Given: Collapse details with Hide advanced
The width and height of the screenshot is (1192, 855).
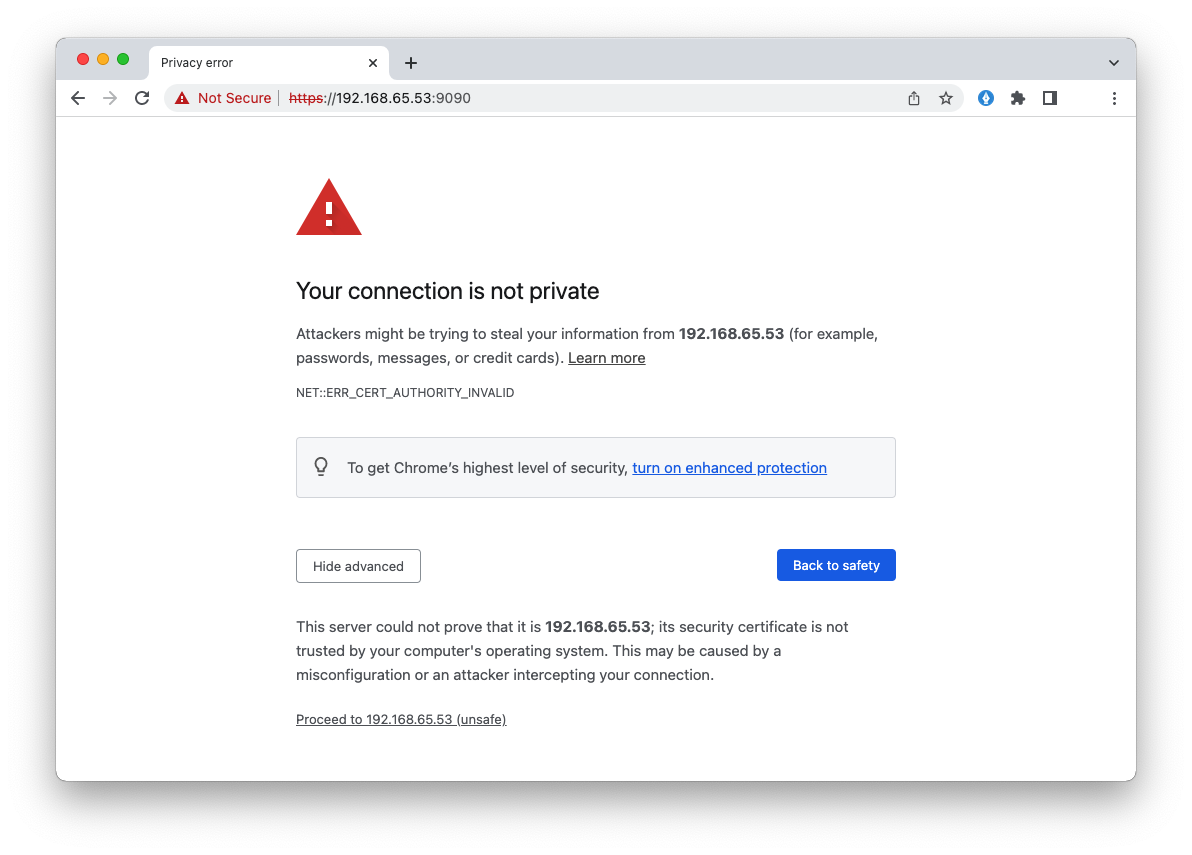Looking at the screenshot, I should tap(358, 566).
